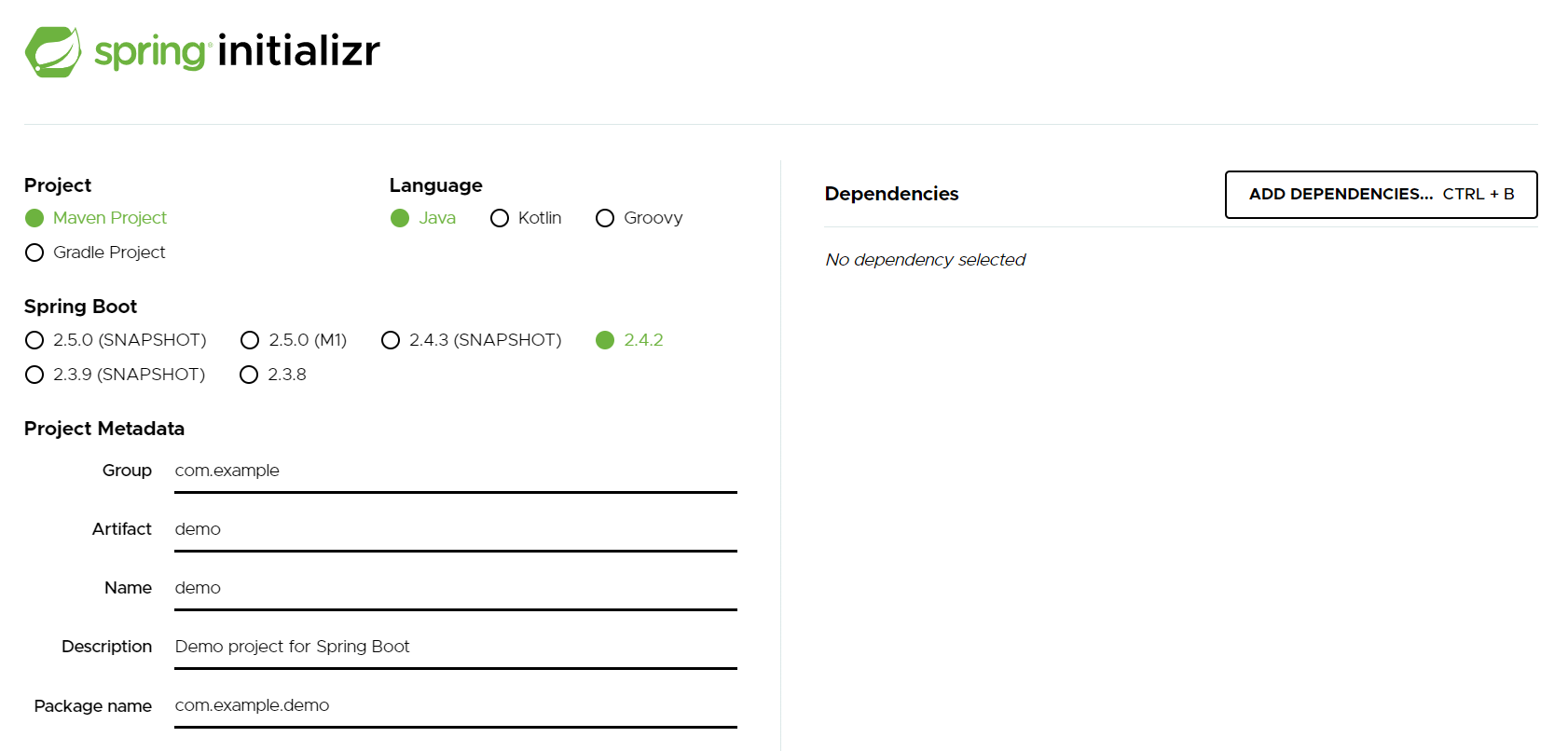Screen dimensions: 1568x751
Task: Focus the Group input field
Action: tap(456, 471)
